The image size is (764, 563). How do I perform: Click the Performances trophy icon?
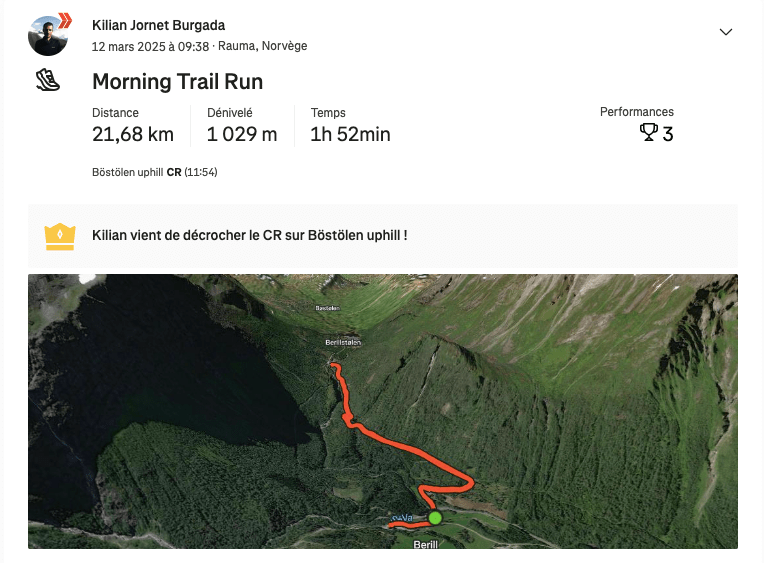click(x=649, y=132)
